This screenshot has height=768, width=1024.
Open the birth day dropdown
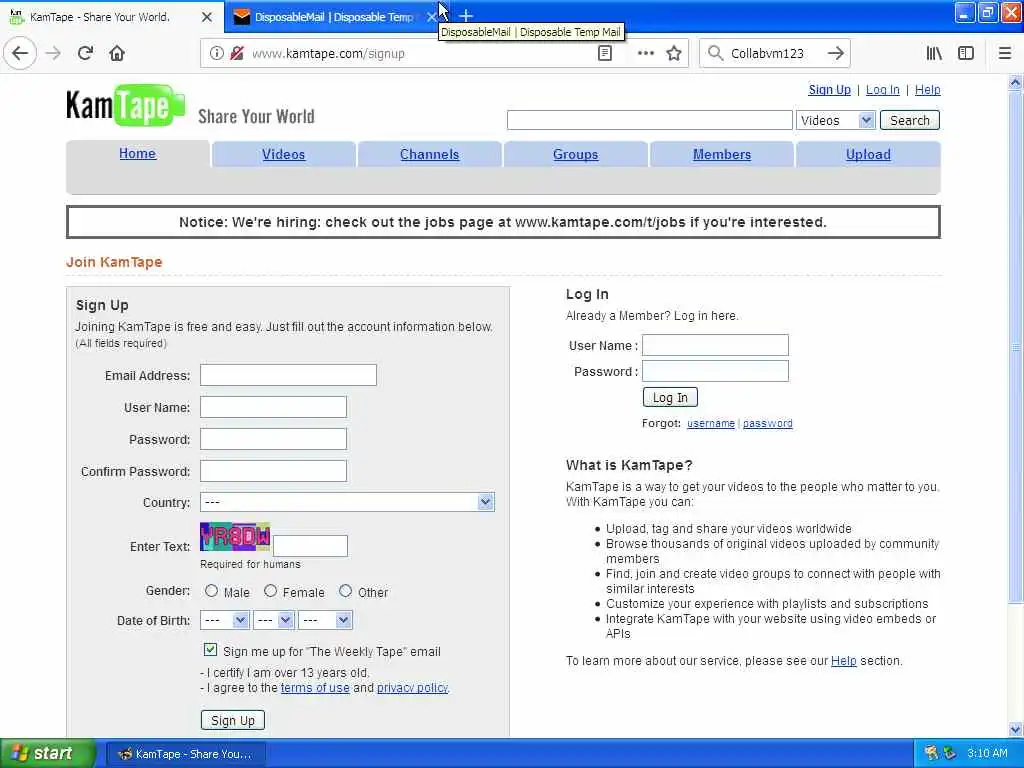tap(274, 620)
